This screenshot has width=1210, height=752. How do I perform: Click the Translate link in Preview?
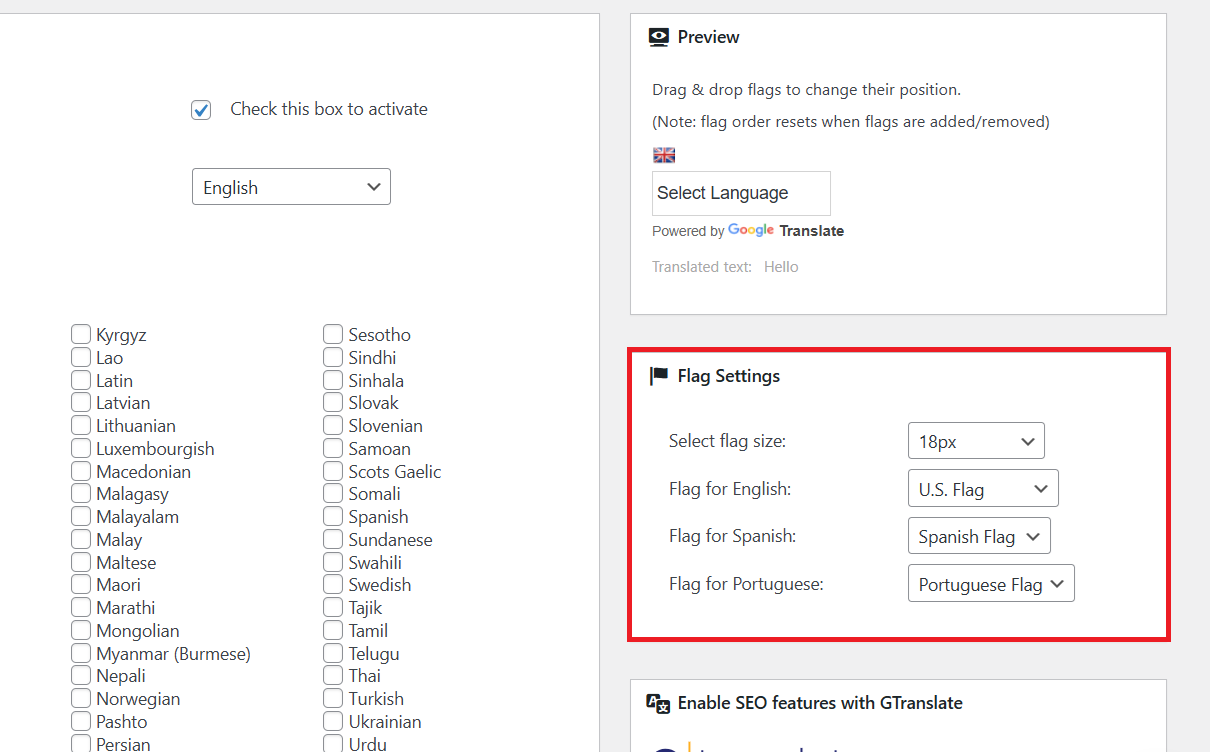[812, 231]
